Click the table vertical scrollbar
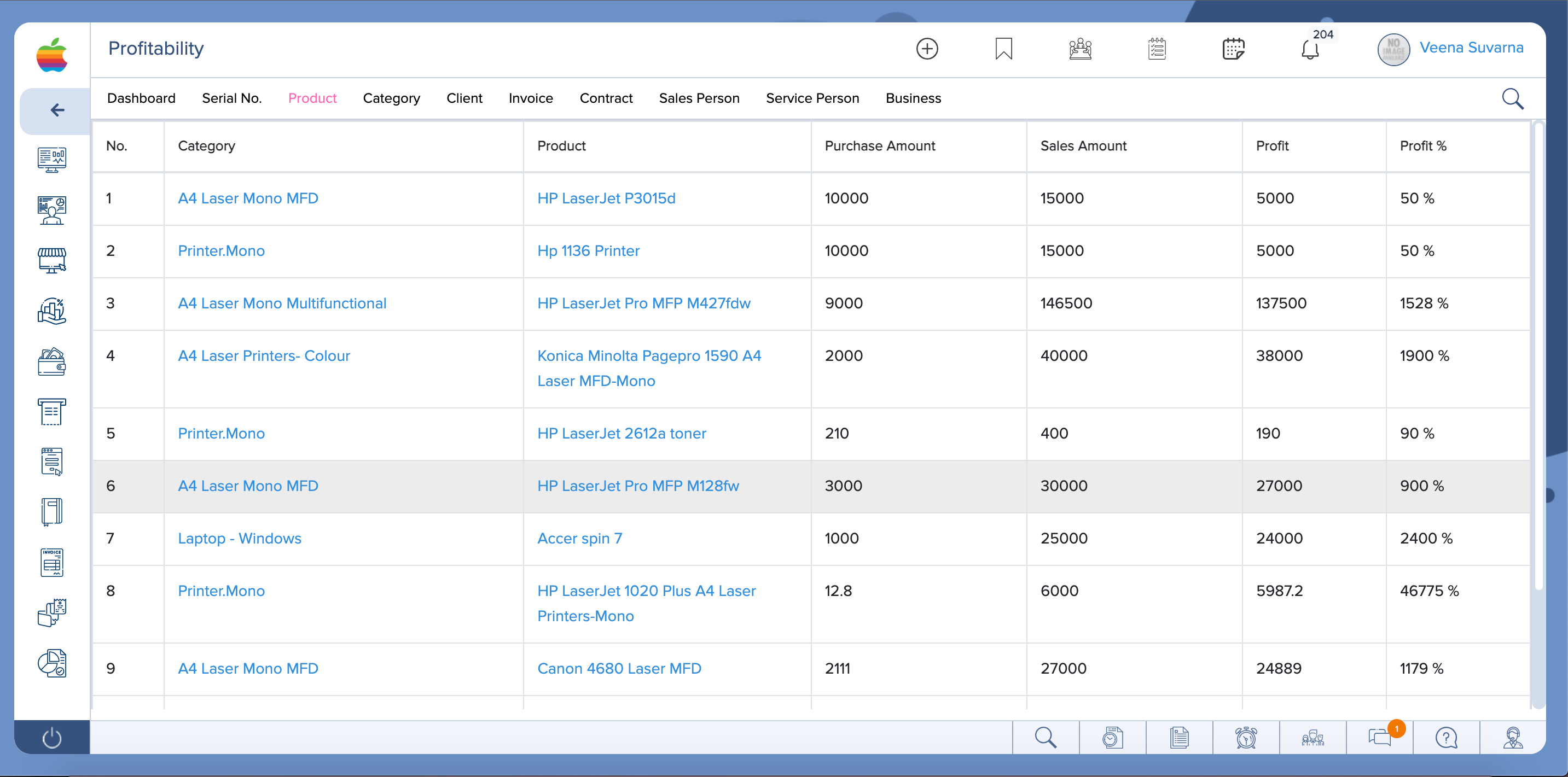Screen dimensions: 1568x777 click(1538, 356)
